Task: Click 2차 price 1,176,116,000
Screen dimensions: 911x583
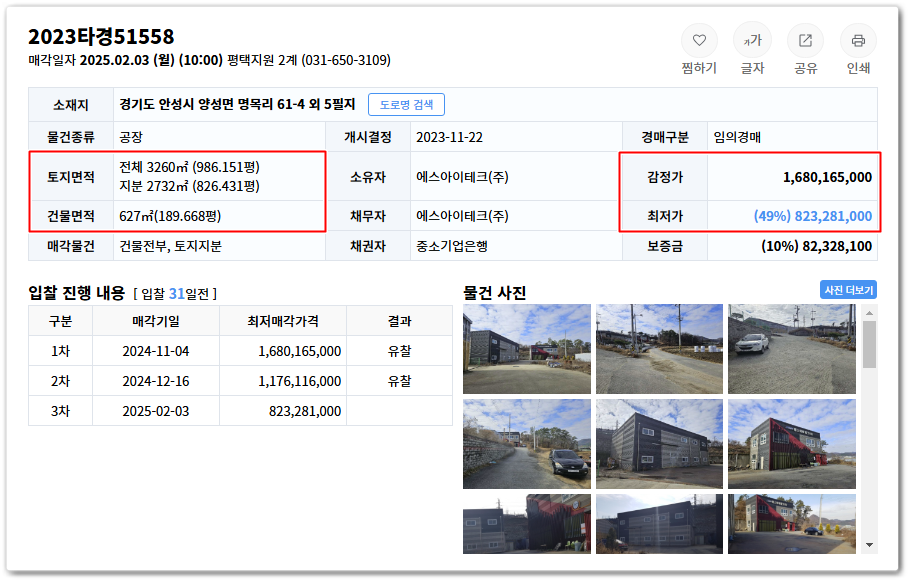Action: pos(300,381)
